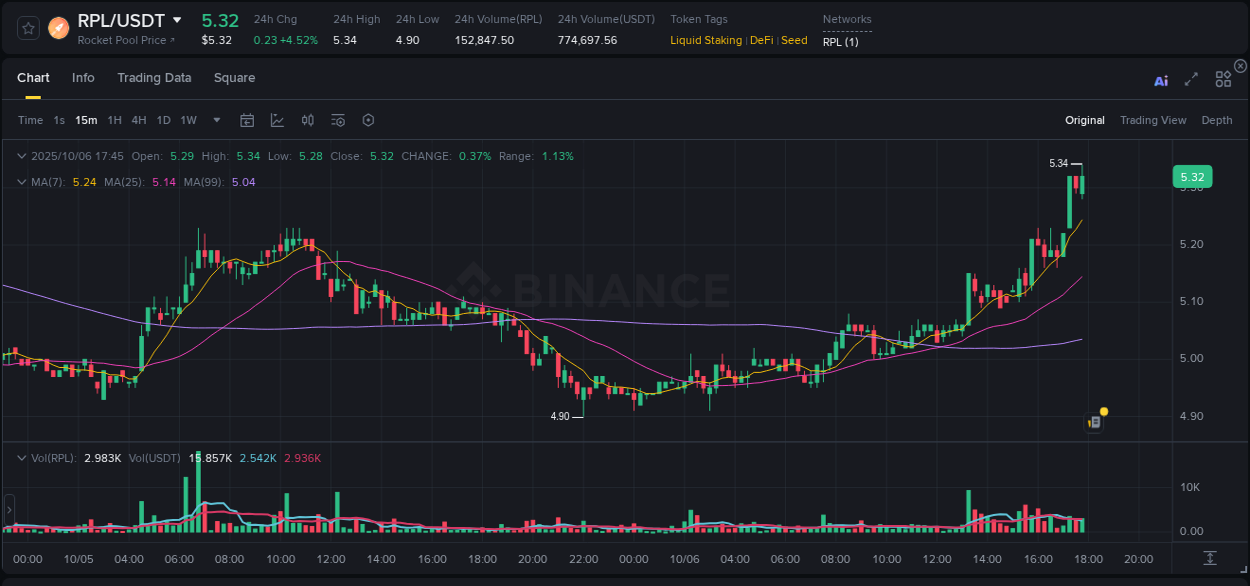Collapse the OHLC info row chevron

click(x=20, y=156)
